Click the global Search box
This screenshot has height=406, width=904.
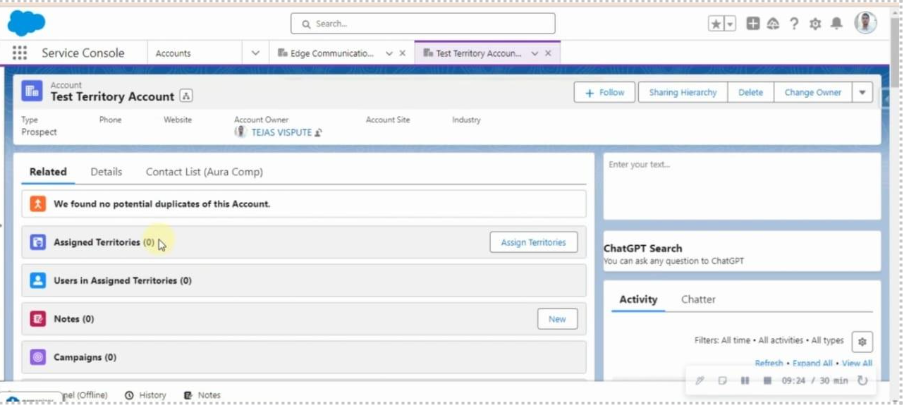pos(423,23)
